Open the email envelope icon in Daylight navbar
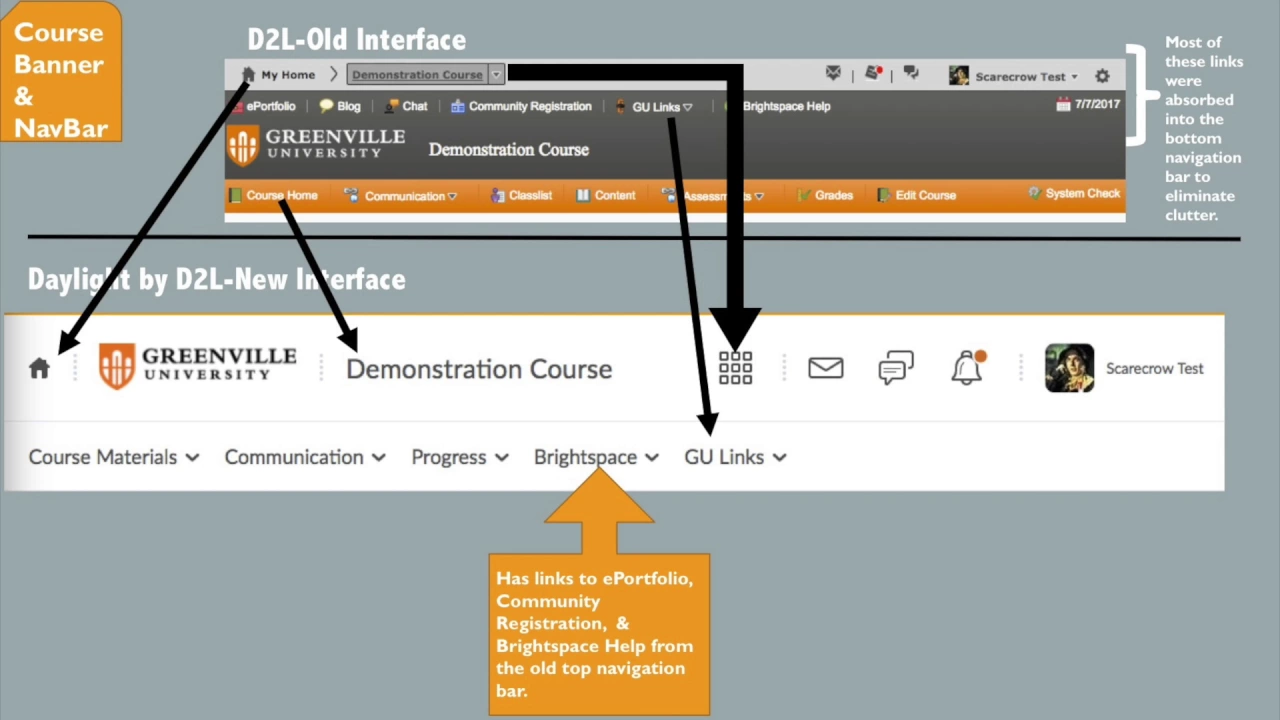 [x=825, y=368]
